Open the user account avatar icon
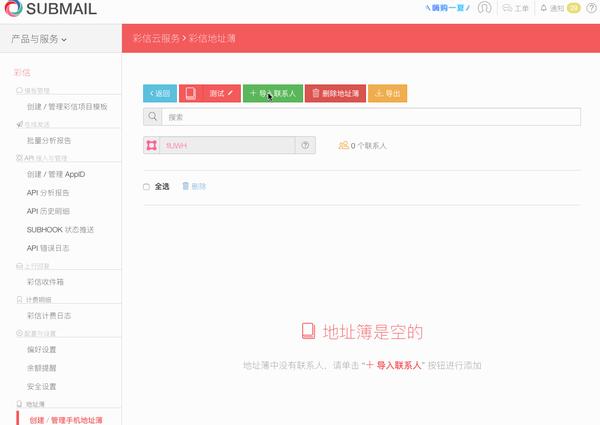This screenshot has width=600, height=425. pyautogui.click(x=484, y=8)
